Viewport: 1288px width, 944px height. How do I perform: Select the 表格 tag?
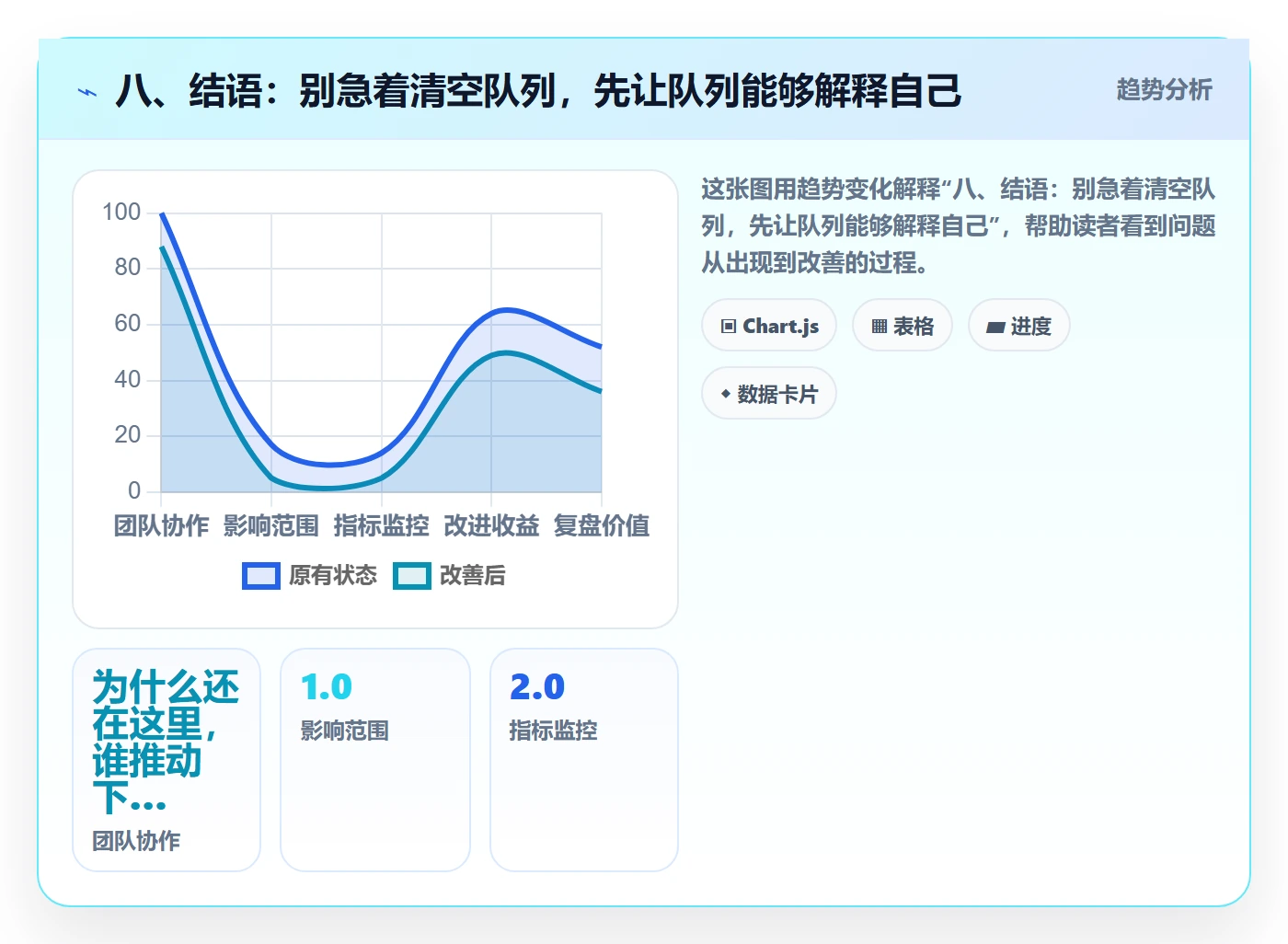[903, 326]
